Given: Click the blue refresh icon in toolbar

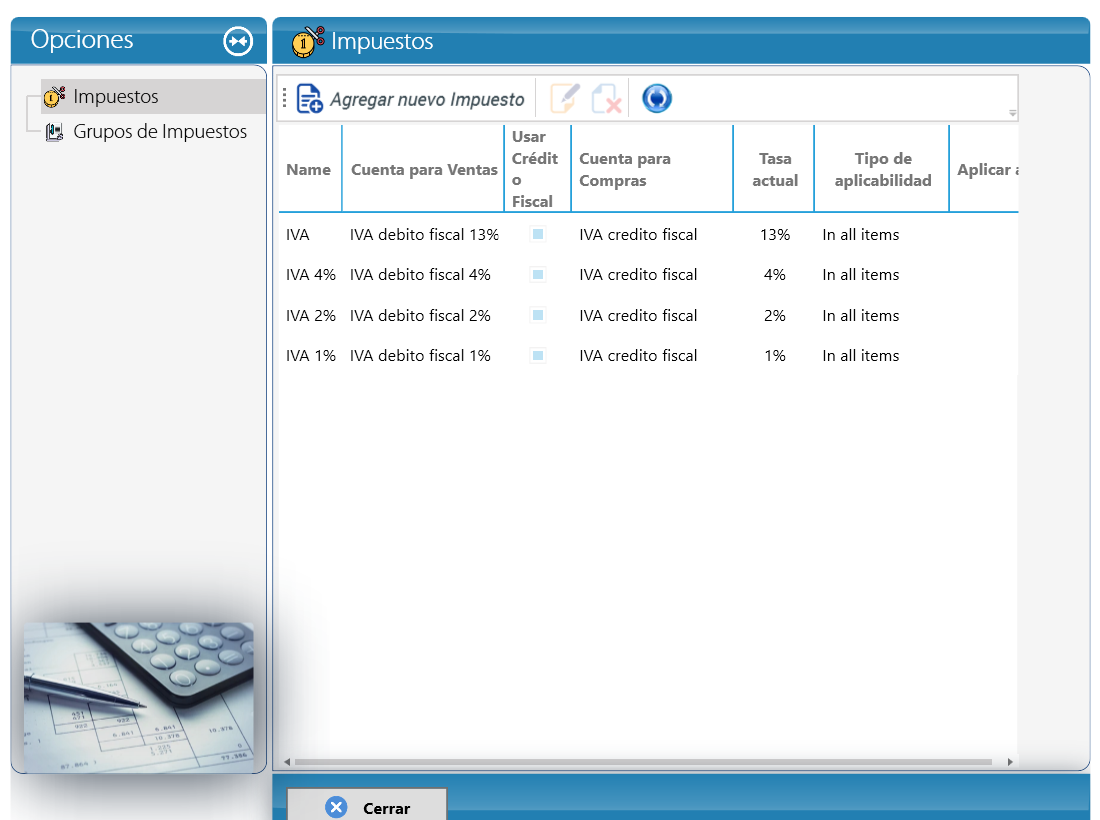Looking at the screenshot, I should click(657, 98).
